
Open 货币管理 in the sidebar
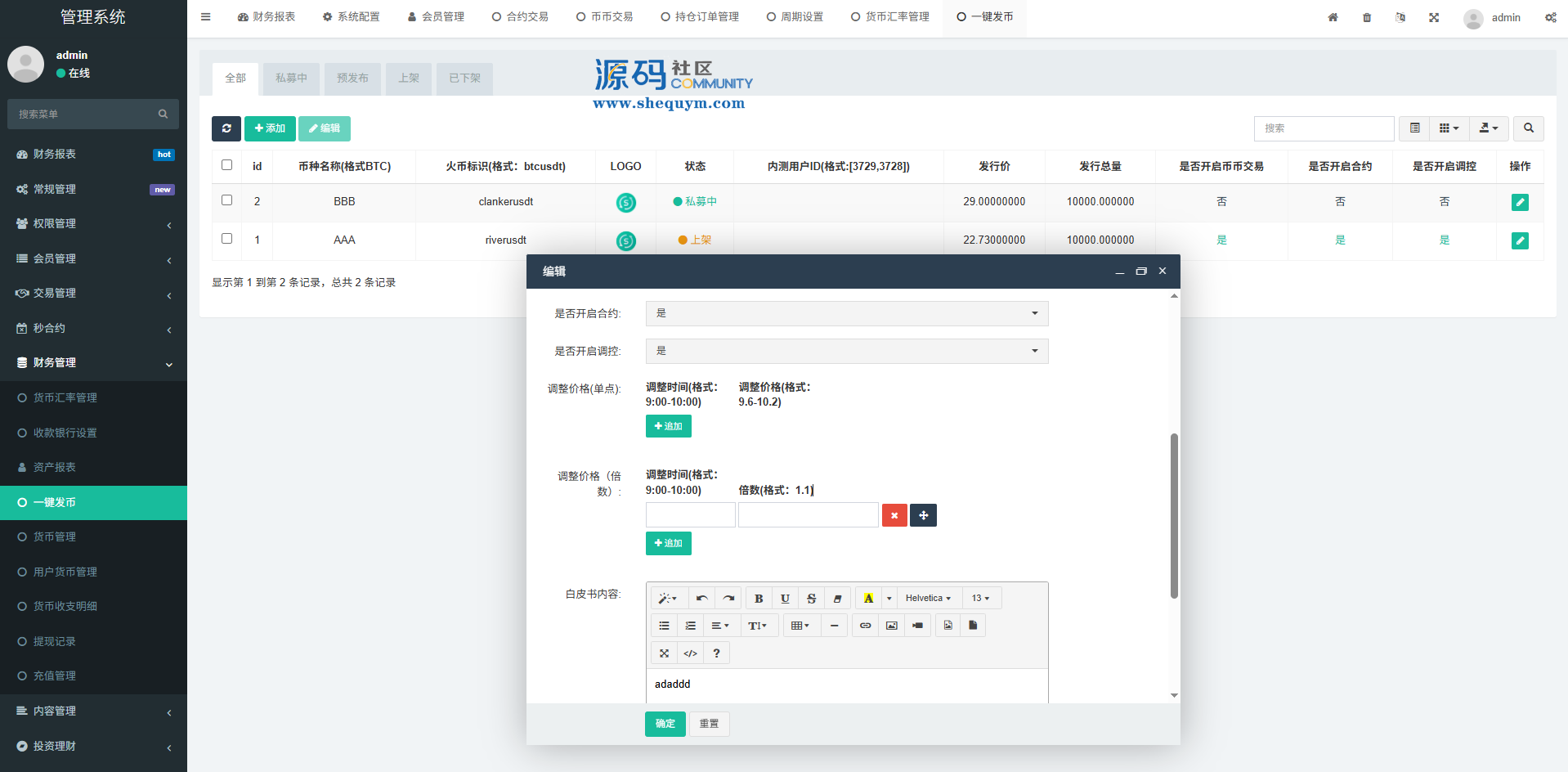click(55, 537)
